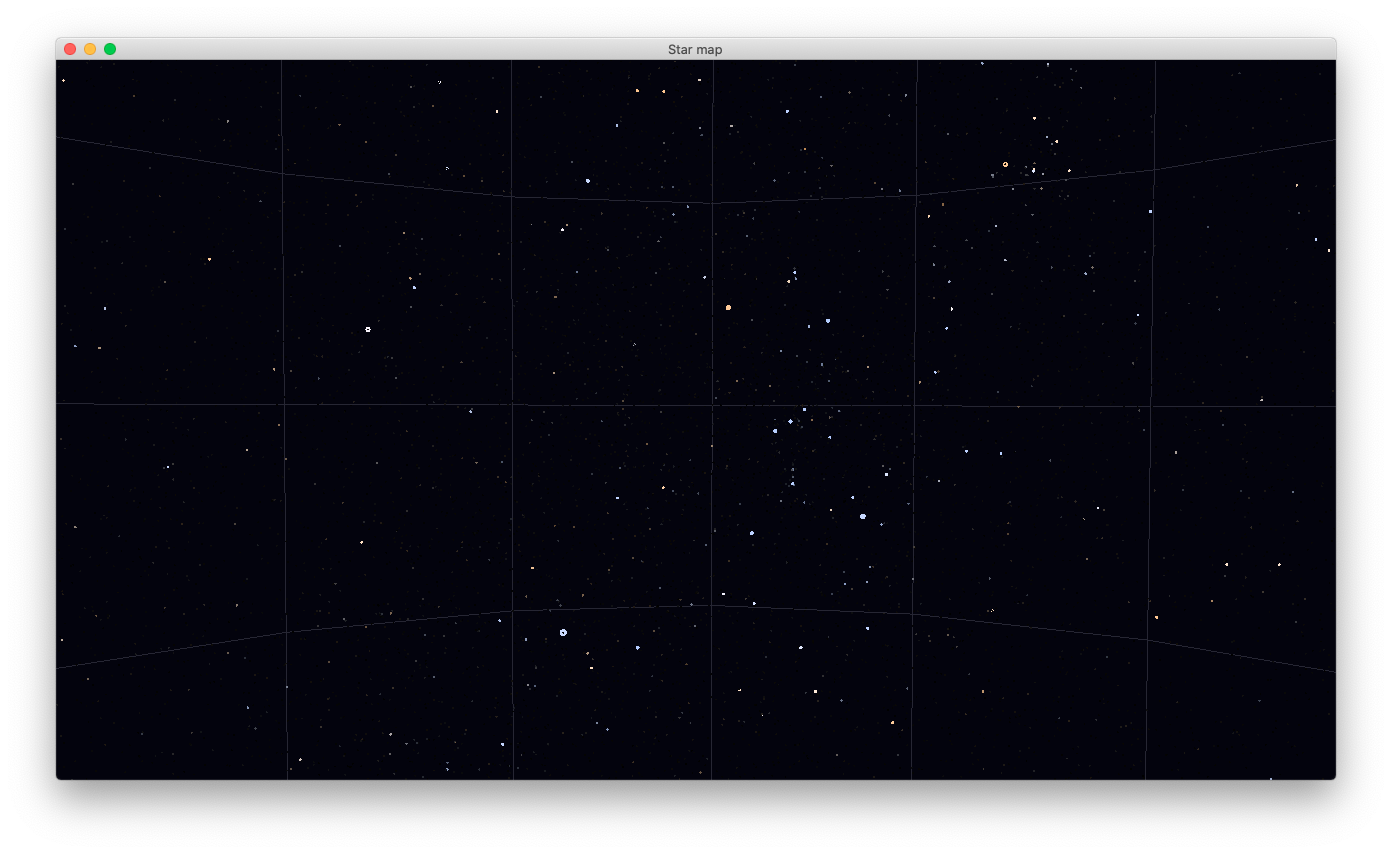Zoom the Star map window with green button

coord(110,49)
